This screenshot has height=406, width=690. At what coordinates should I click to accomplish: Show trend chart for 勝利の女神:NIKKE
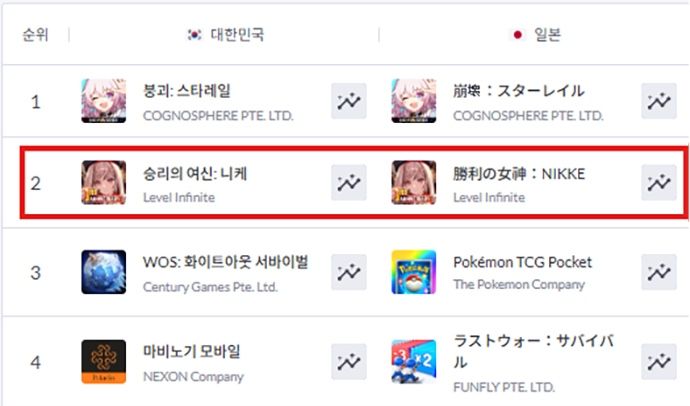[659, 183]
